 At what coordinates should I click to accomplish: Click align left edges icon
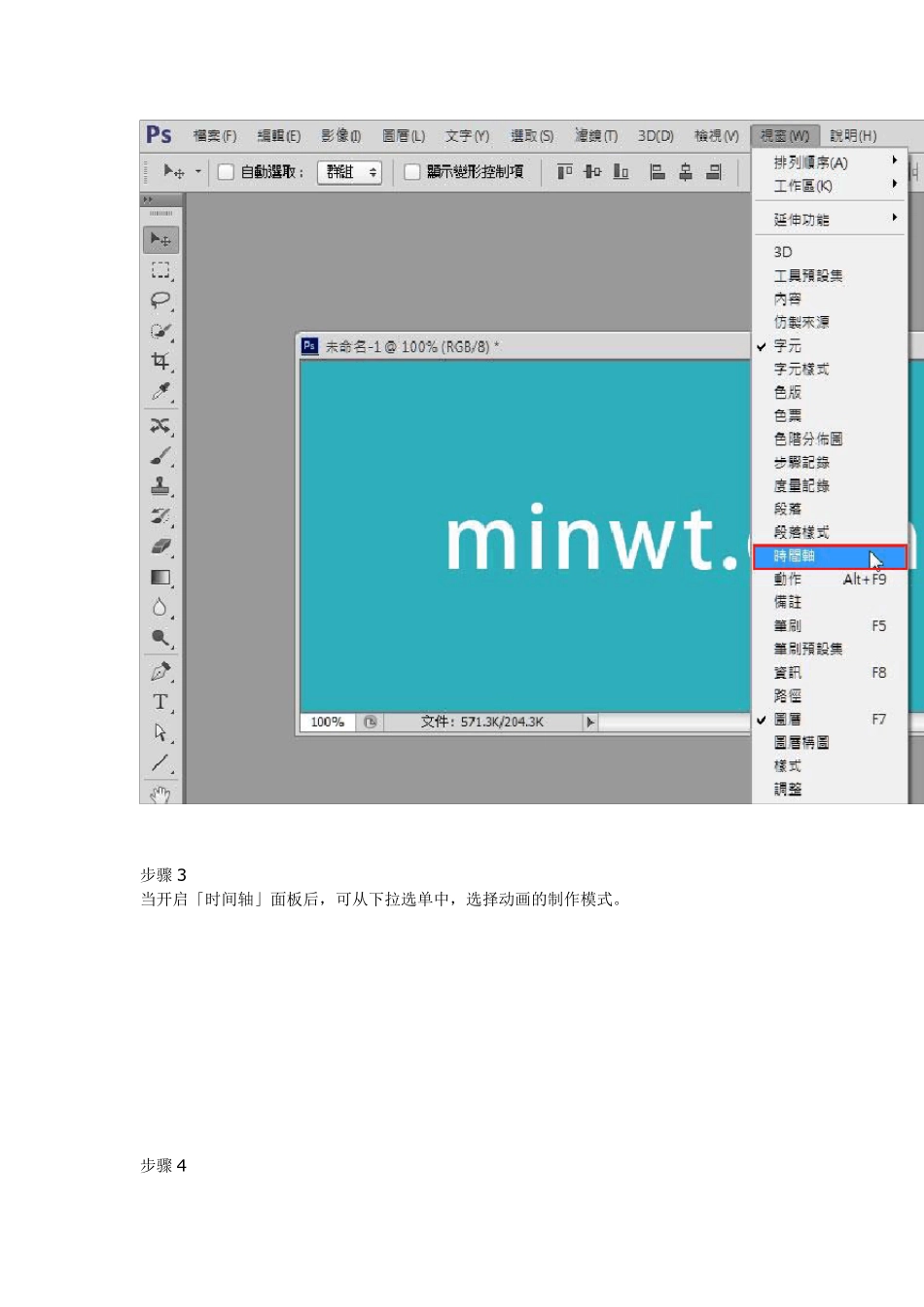[657, 172]
